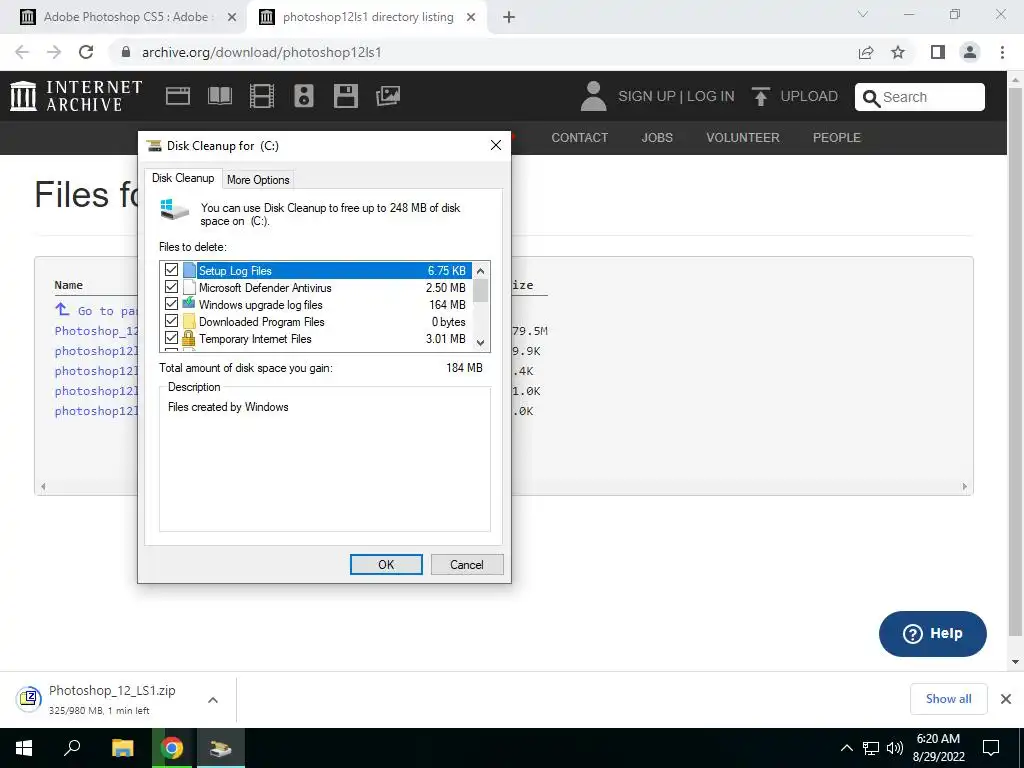Click the taskbar search magnifier
Image resolution: width=1024 pixels, height=768 pixels.
pyautogui.click(x=72, y=748)
